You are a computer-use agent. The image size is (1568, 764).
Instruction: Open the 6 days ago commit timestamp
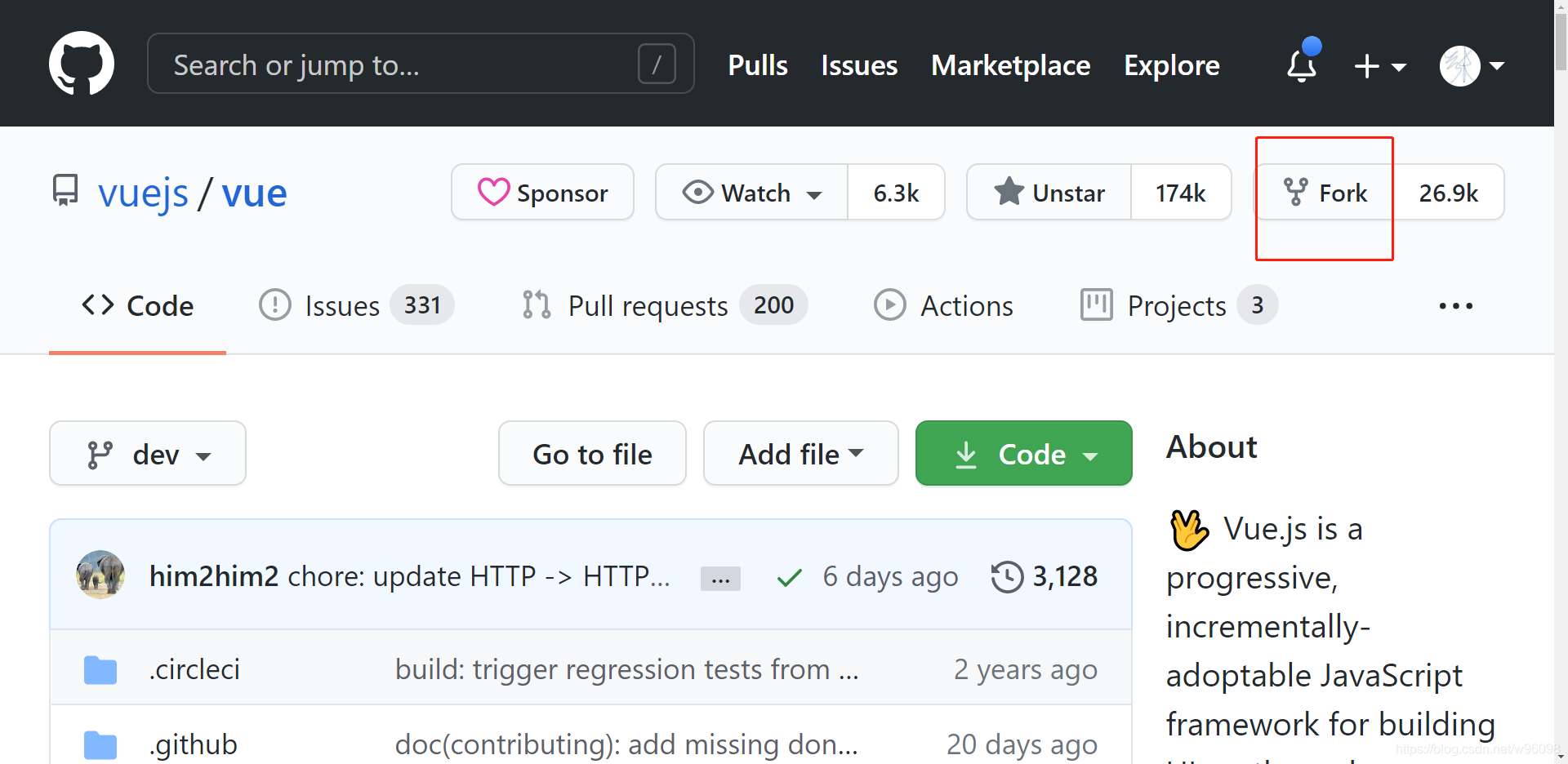point(891,577)
